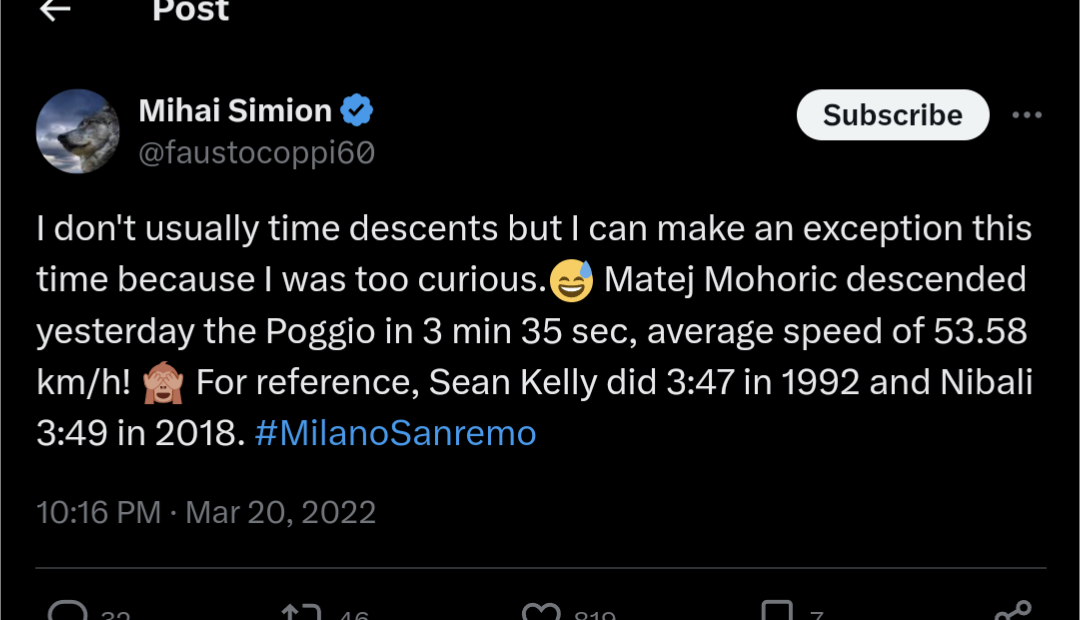
Task: Click the Mar 20, 2022 date
Action: 281,513
